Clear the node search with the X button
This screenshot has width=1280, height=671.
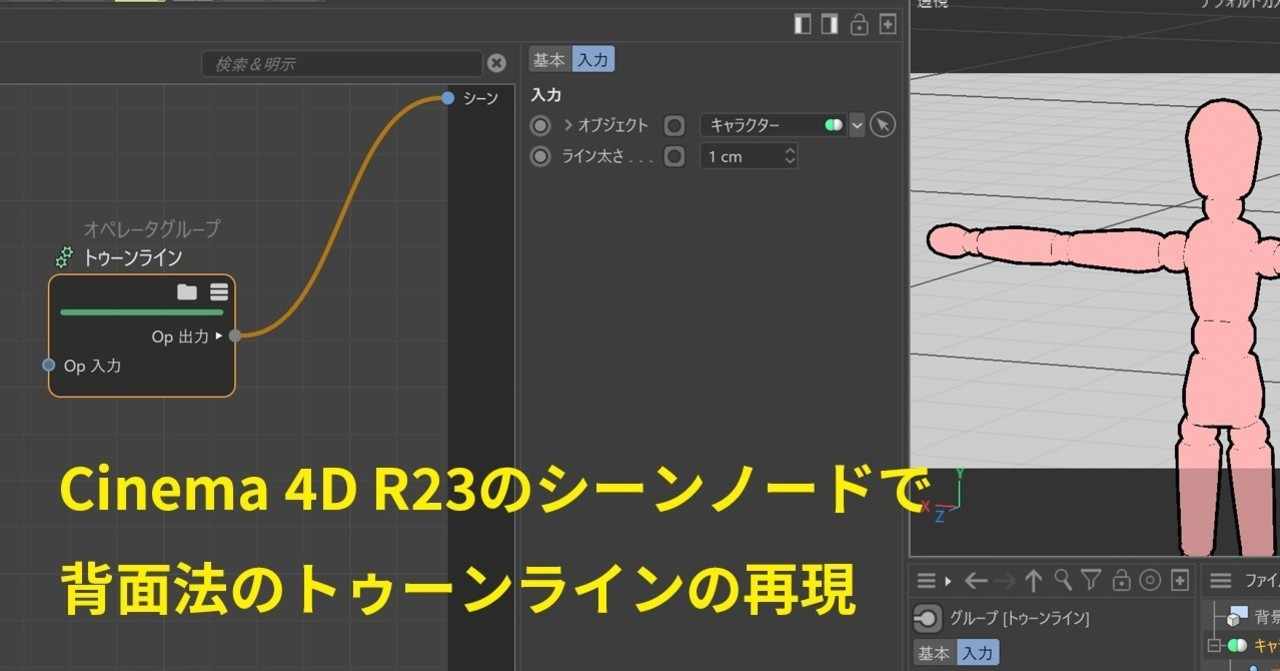pos(497,64)
